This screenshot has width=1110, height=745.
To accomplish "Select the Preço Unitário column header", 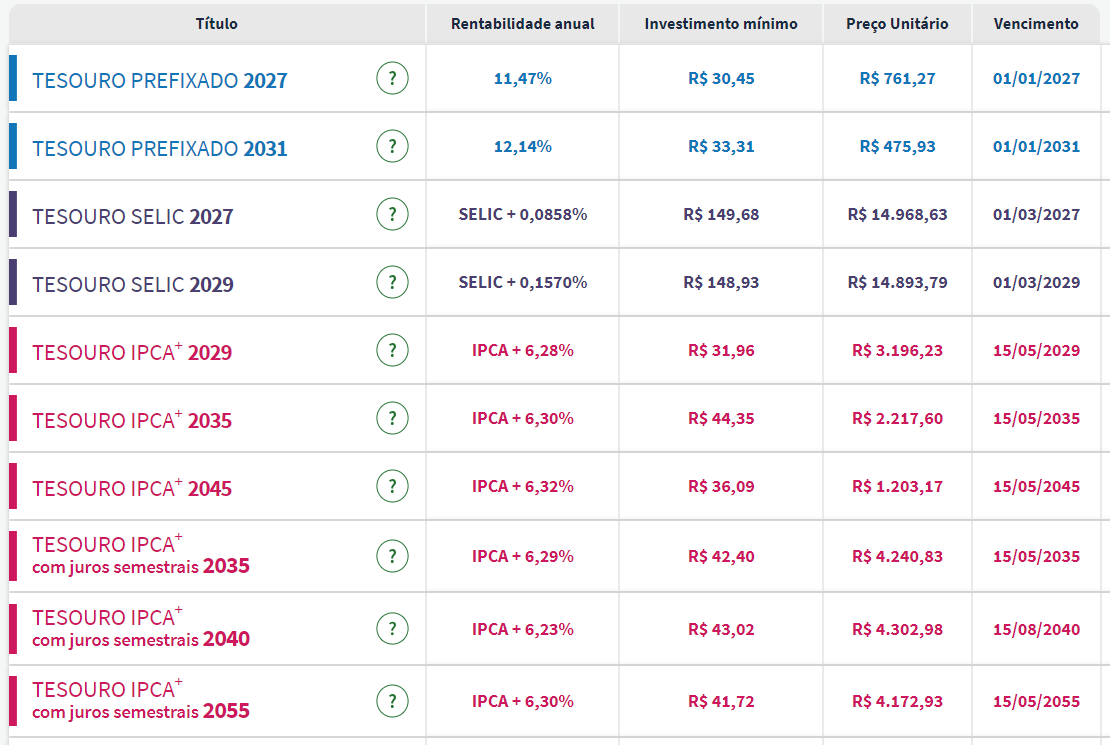I will (x=897, y=24).
